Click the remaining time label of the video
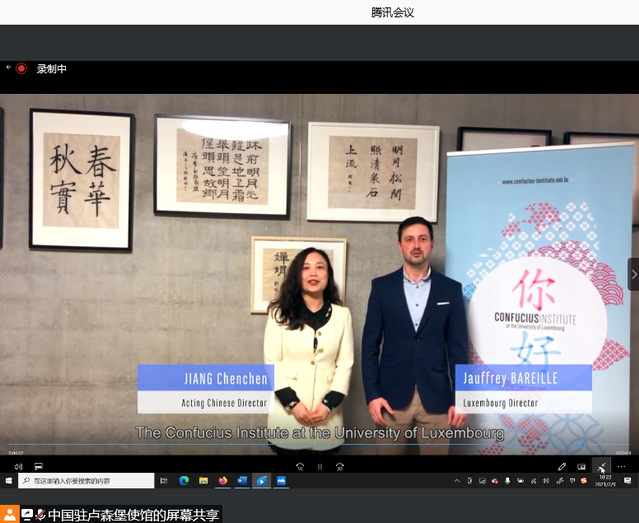 click(623, 452)
